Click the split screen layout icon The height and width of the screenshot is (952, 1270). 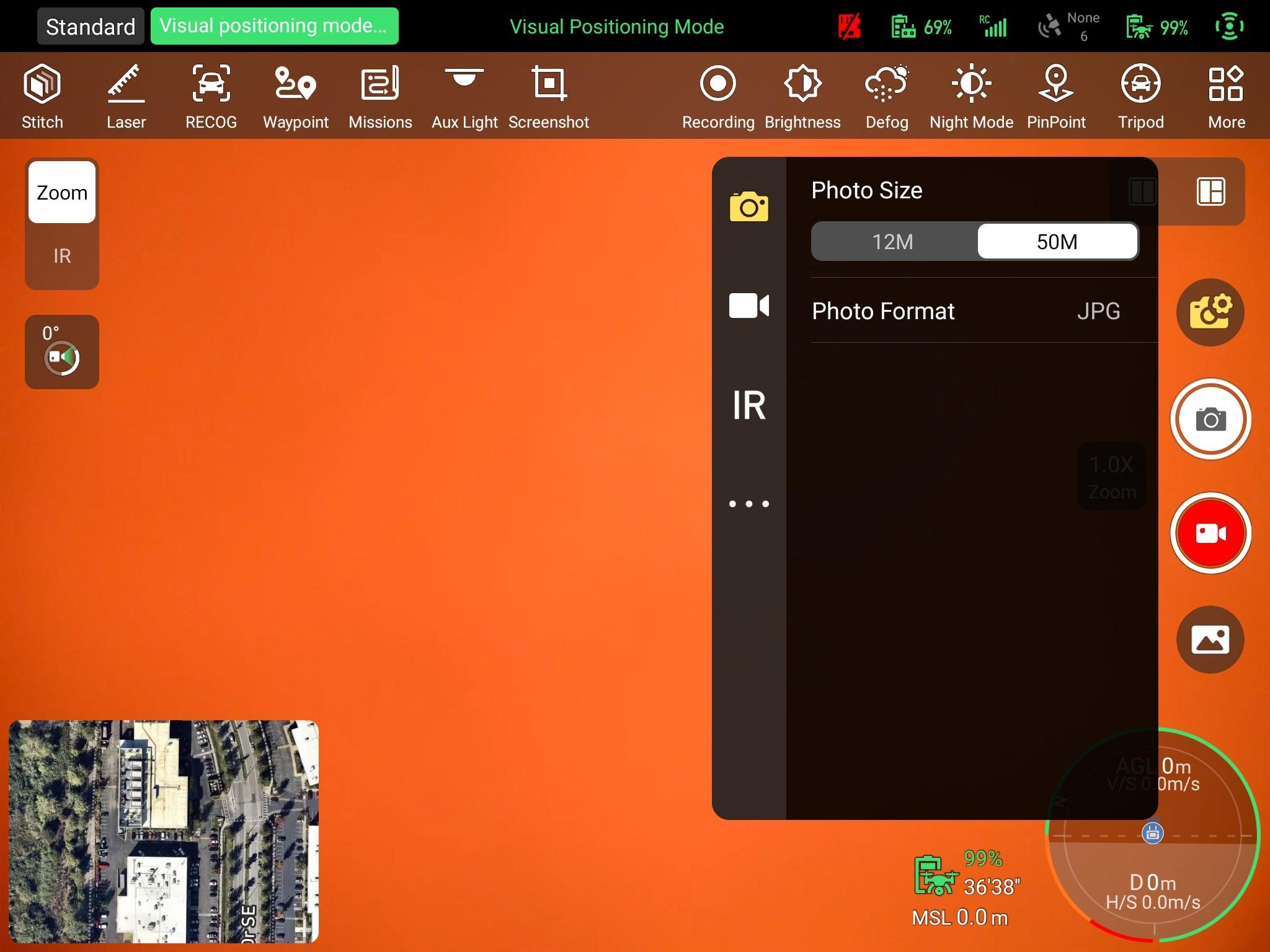pyautogui.click(x=1142, y=192)
